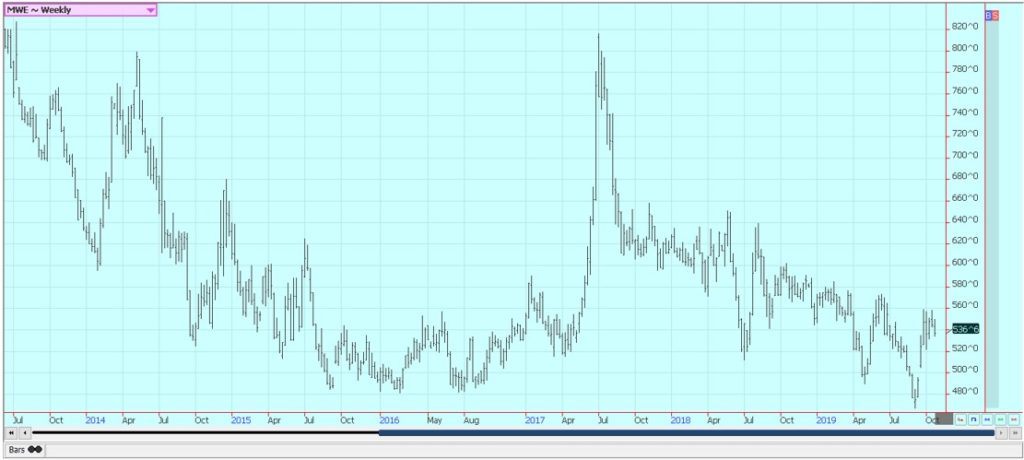Click the 820^0 price axis label
1024x460 pixels.
point(965,27)
